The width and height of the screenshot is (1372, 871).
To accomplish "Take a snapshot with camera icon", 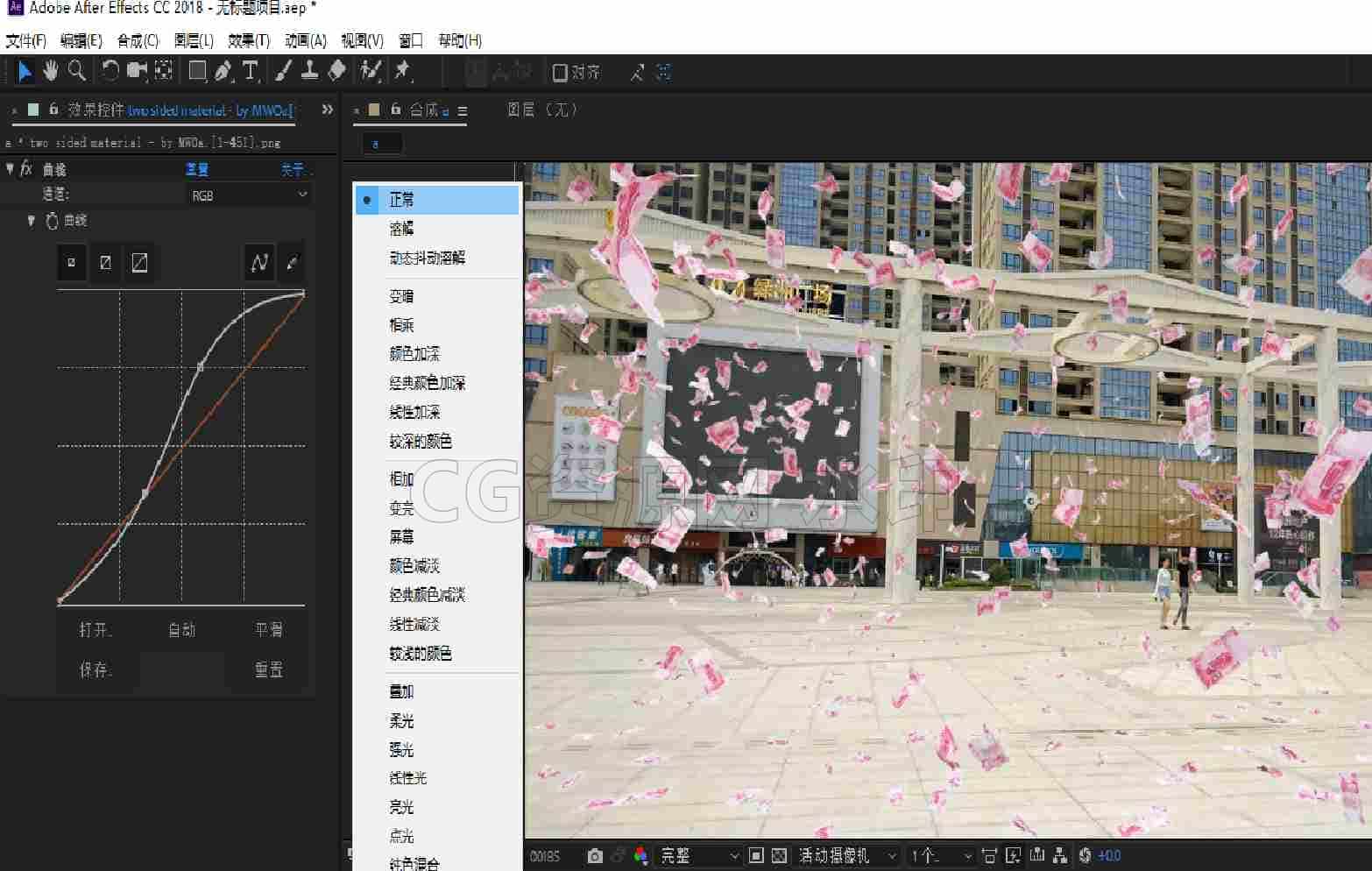I will 595,856.
